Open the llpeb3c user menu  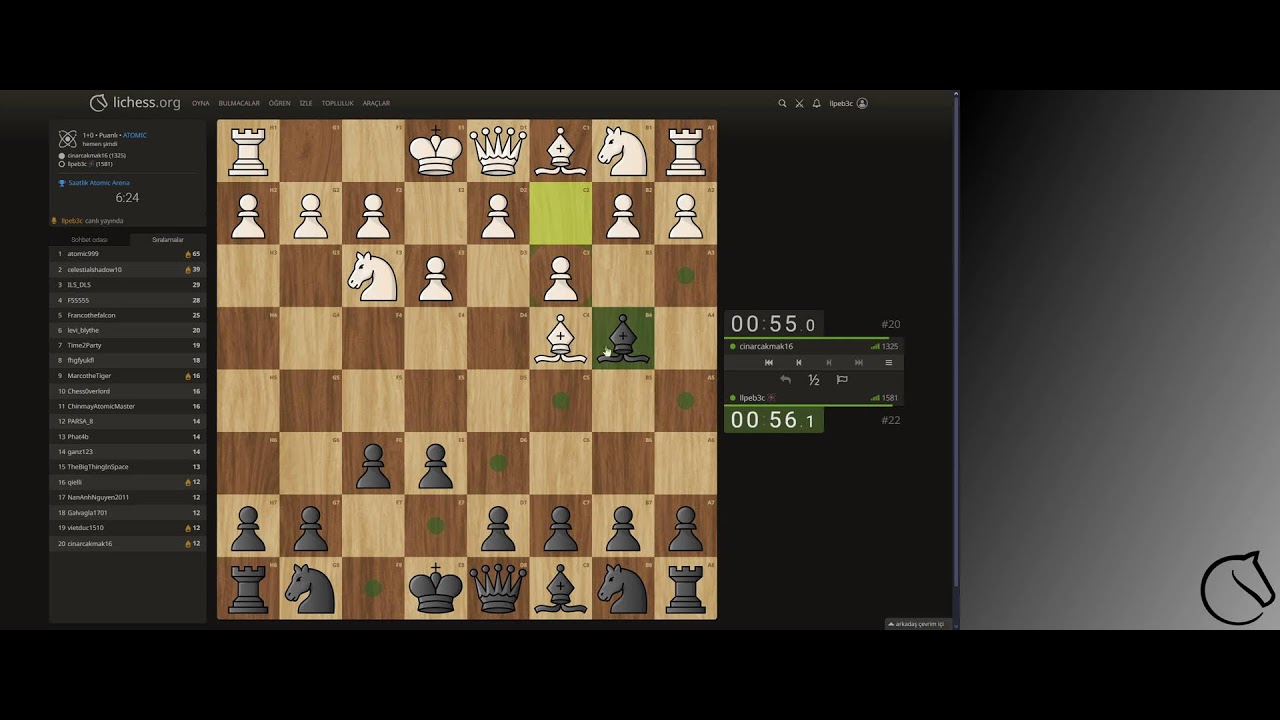[848, 103]
